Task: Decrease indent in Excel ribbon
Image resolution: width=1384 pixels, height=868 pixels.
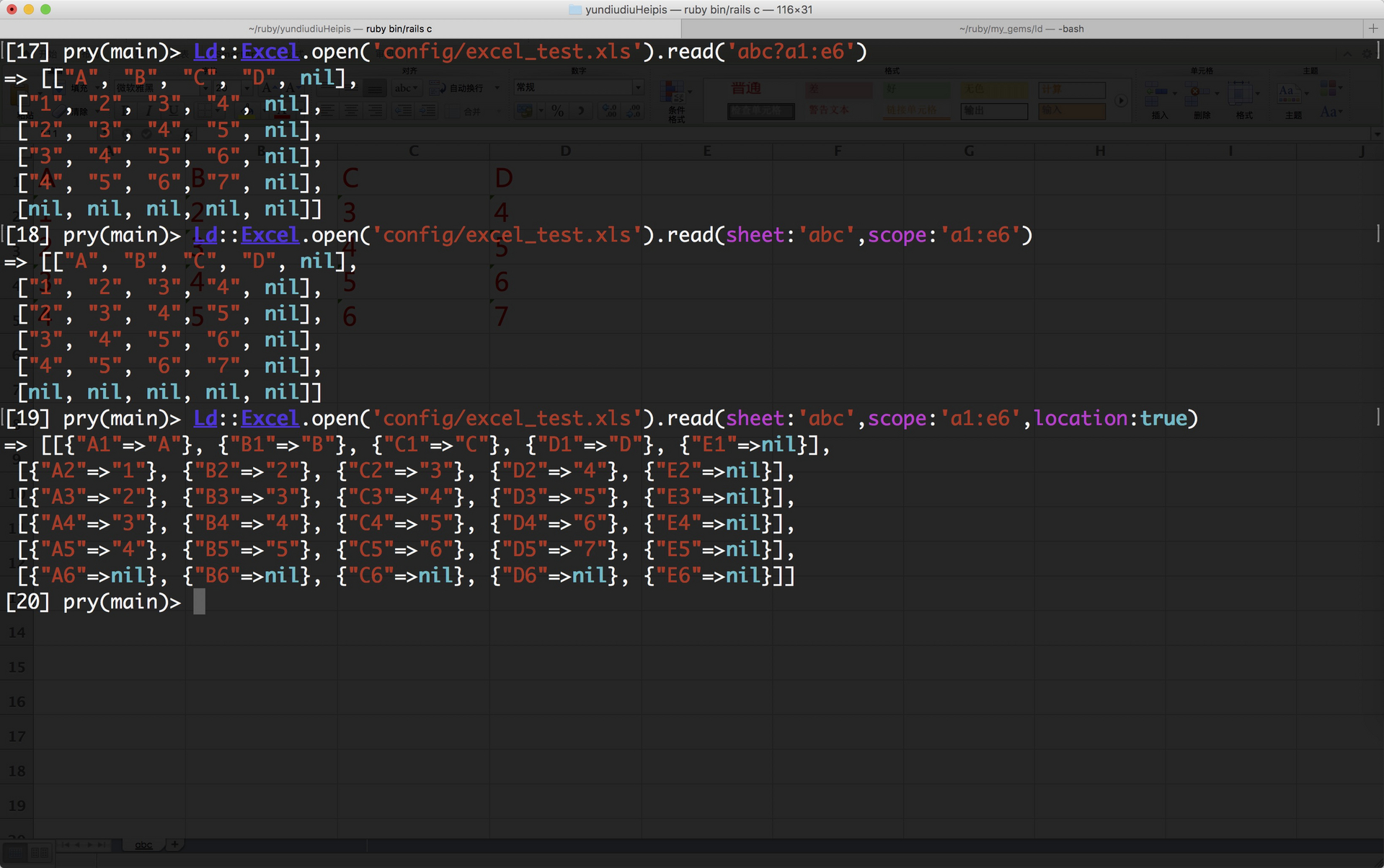Action: click(x=404, y=111)
